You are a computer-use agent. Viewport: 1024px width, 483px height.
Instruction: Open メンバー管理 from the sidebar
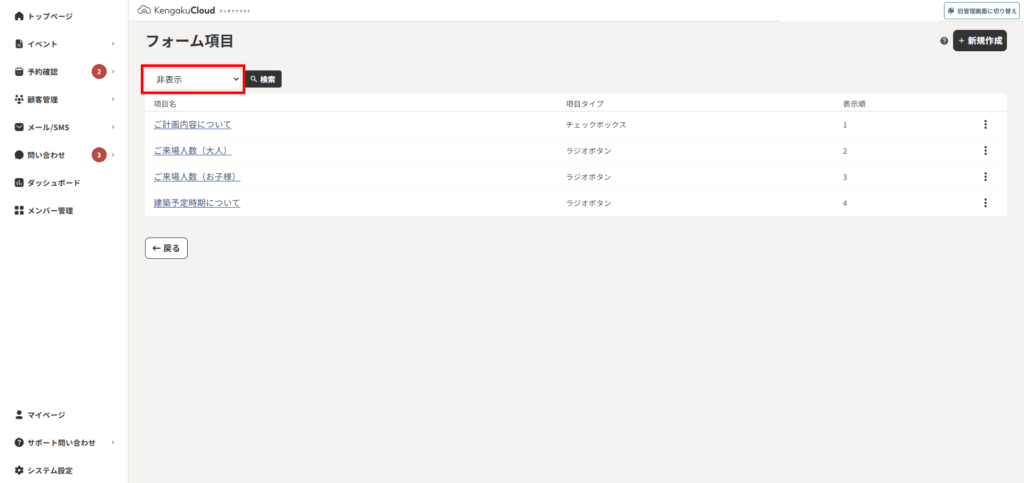[44, 211]
